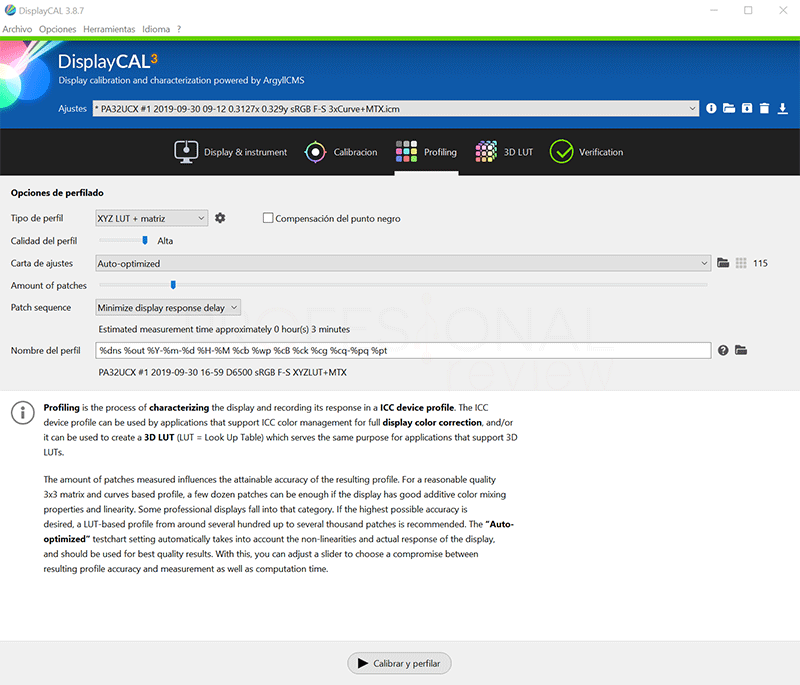Click the Nombre del perfil input field
This screenshot has height=685, width=800.
[403, 350]
